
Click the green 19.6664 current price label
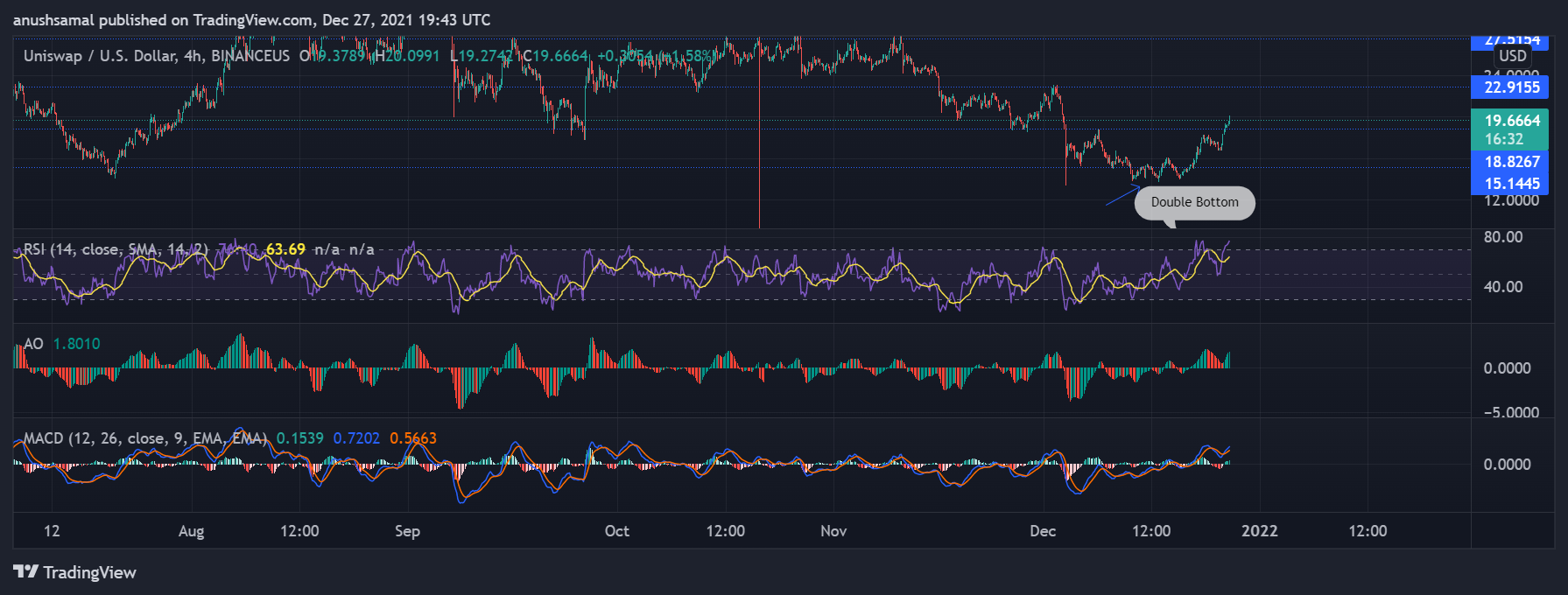click(x=1511, y=121)
